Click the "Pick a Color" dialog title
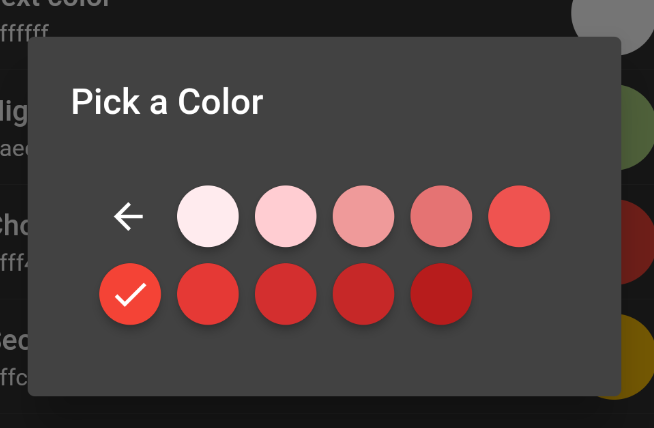The height and width of the screenshot is (428, 654). 167,102
